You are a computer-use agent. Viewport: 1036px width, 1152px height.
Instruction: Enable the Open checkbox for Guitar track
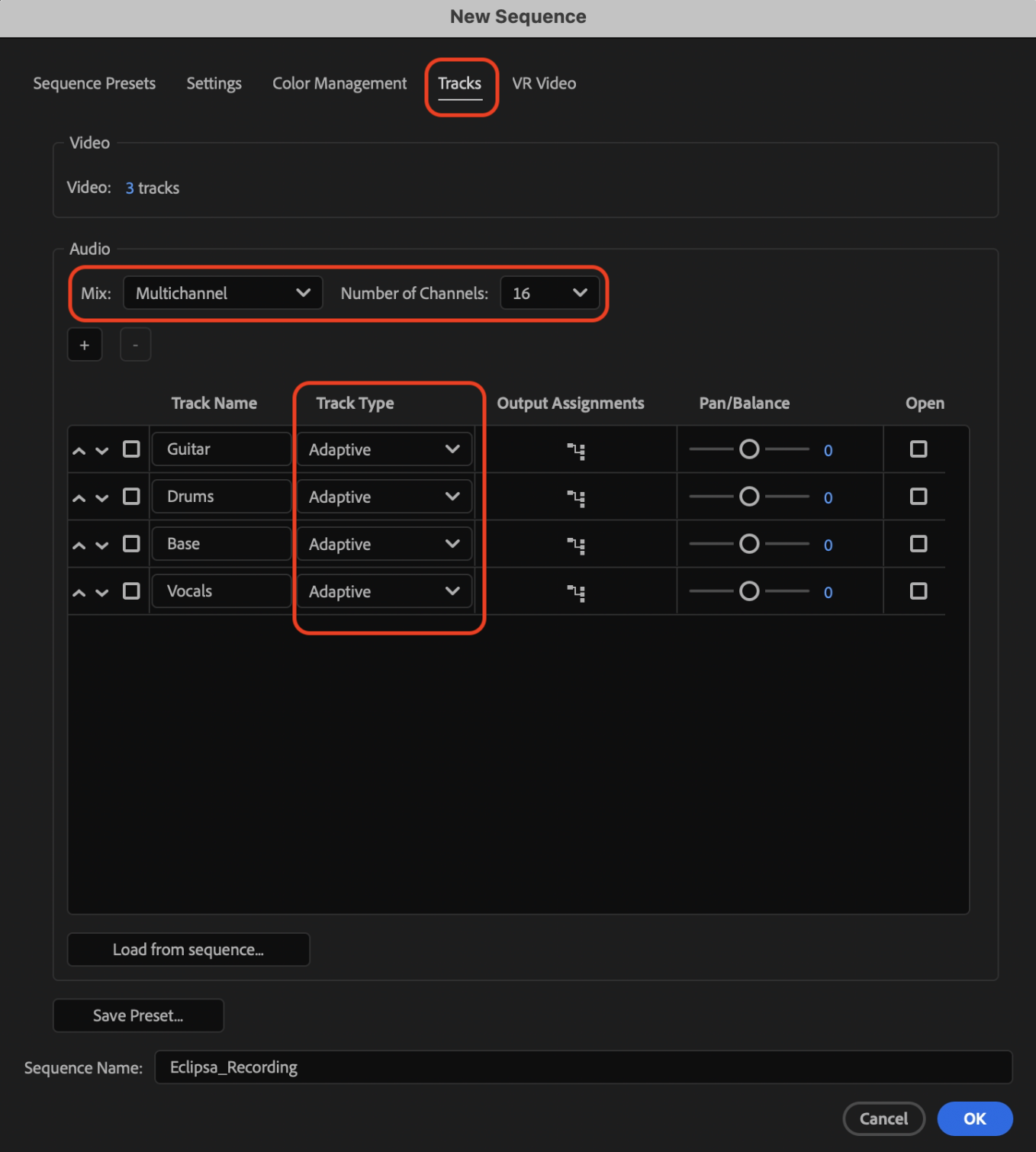point(919,449)
